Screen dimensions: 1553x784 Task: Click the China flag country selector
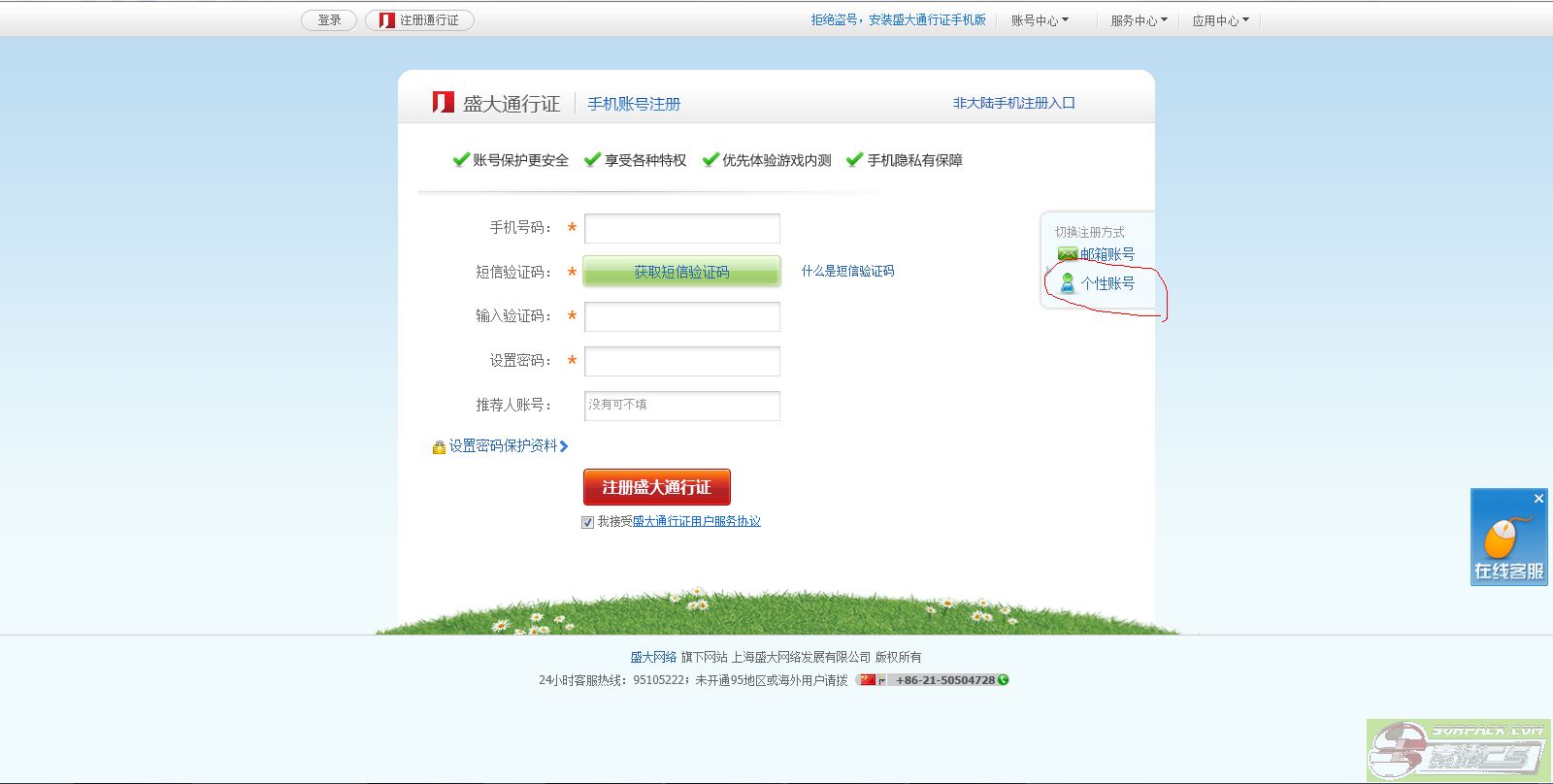(869, 680)
